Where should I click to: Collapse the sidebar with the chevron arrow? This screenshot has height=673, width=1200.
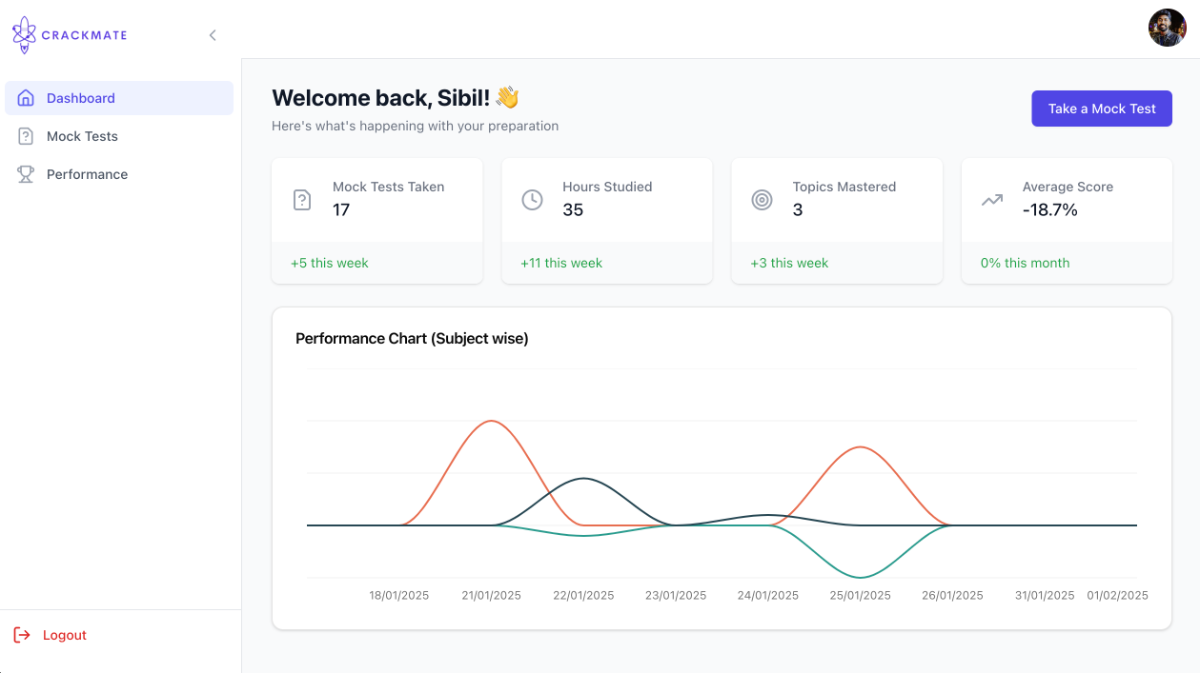click(x=212, y=35)
